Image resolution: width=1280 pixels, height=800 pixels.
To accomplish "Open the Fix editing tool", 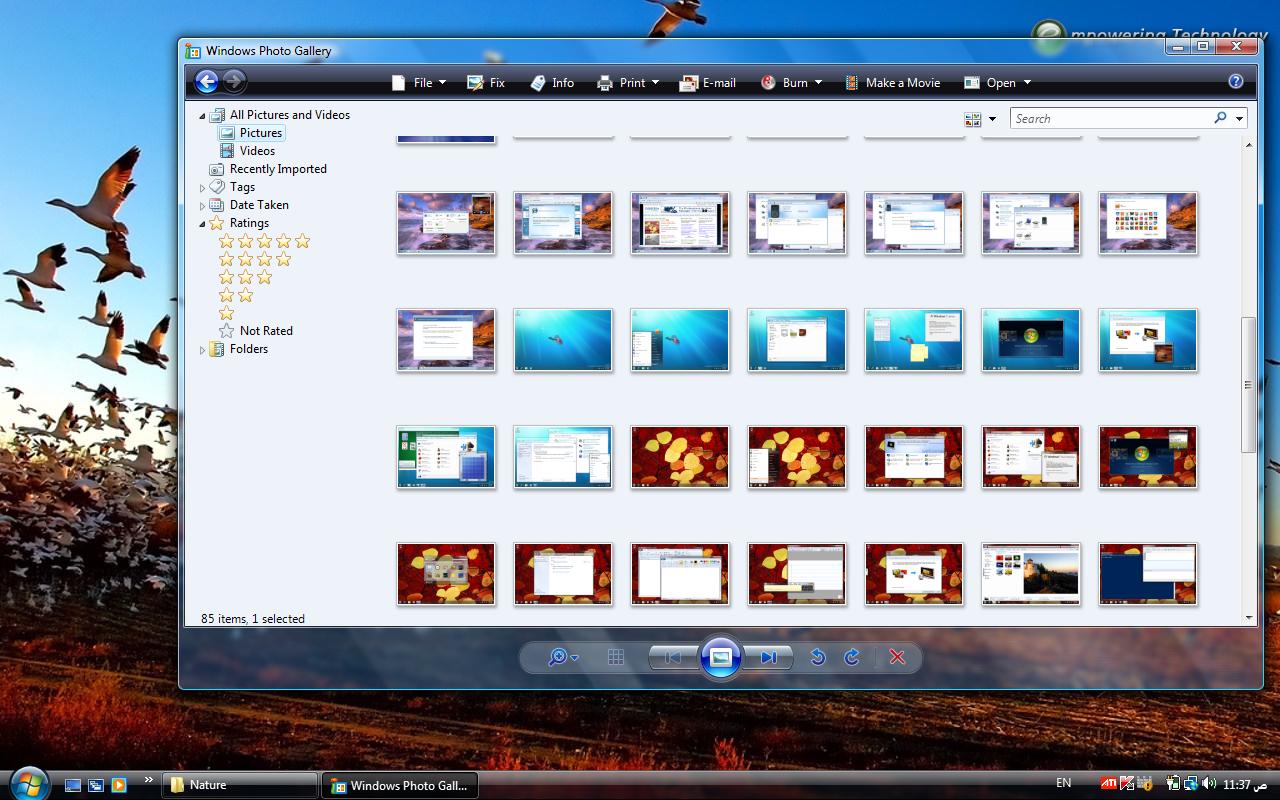I will pyautogui.click(x=486, y=83).
